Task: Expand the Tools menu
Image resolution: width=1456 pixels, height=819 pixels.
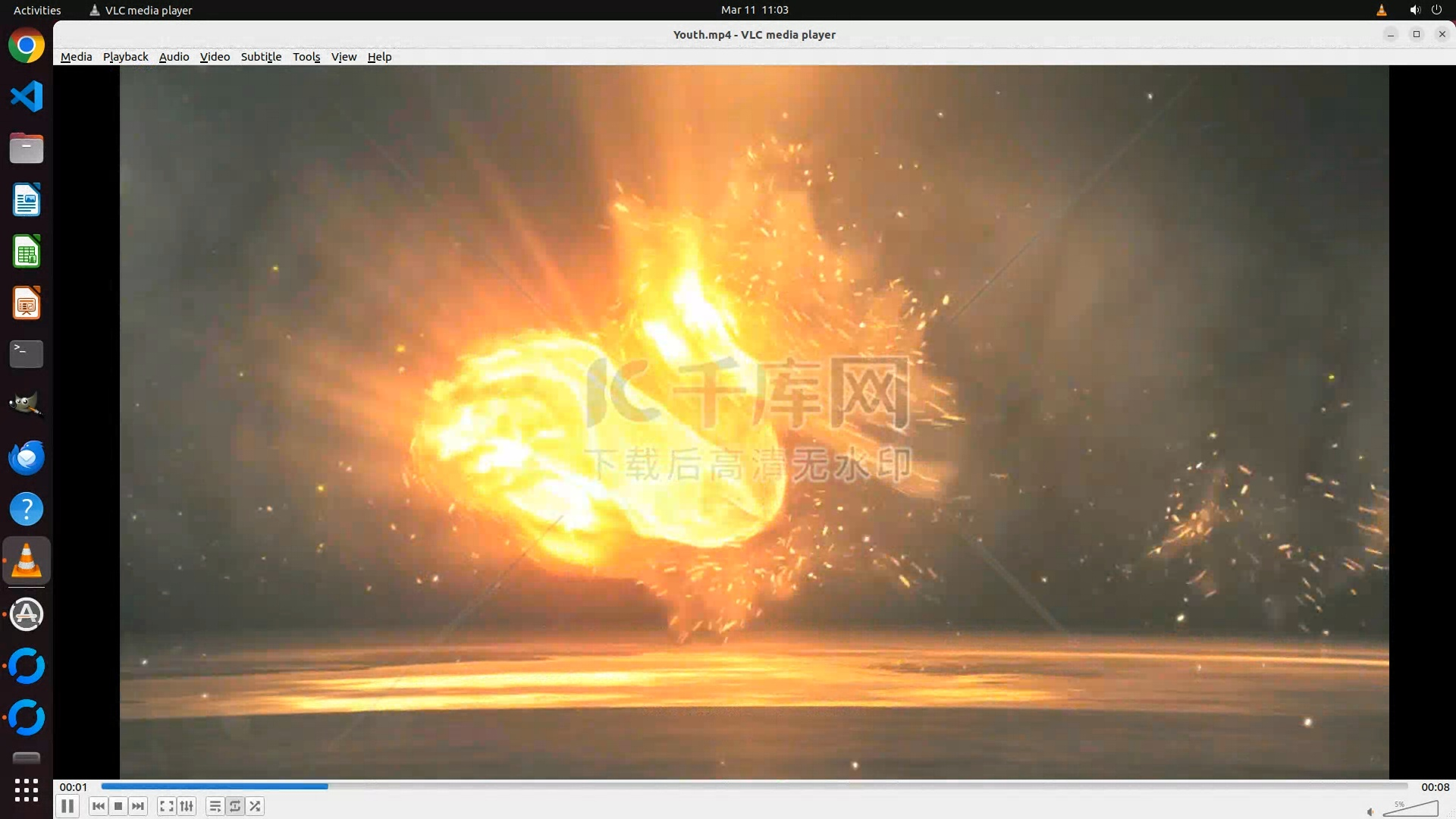Action: coord(306,57)
